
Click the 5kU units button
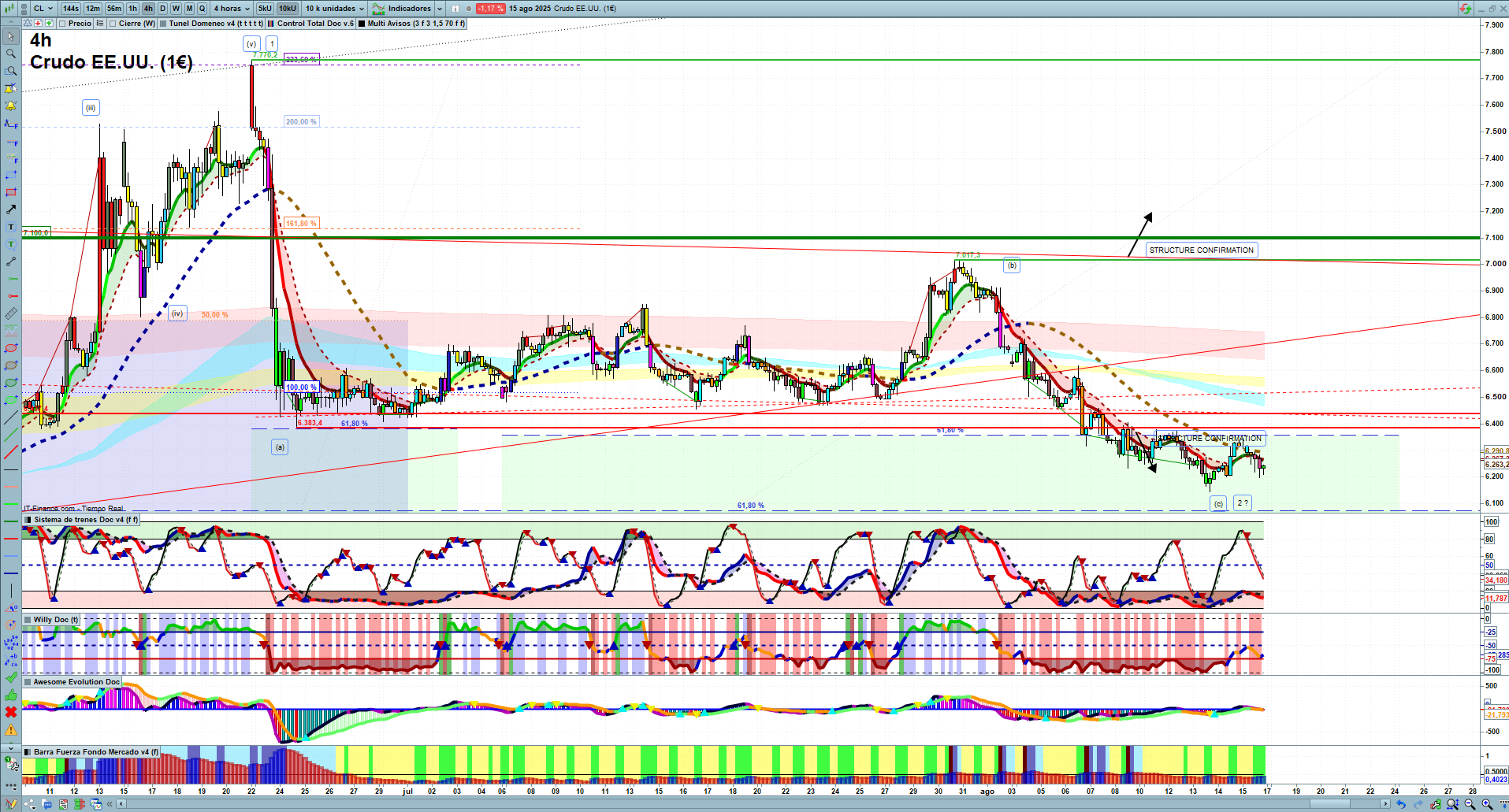[x=265, y=9]
